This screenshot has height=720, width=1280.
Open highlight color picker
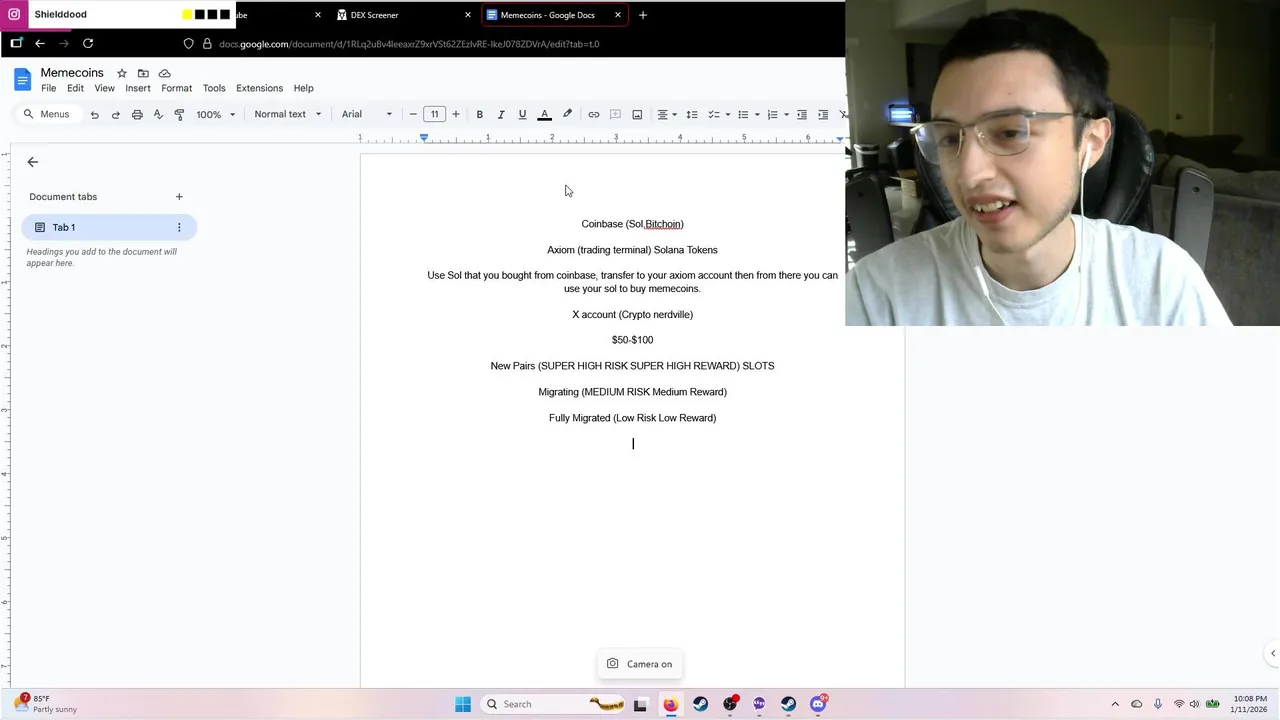pyautogui.click(x=567, y=114)
